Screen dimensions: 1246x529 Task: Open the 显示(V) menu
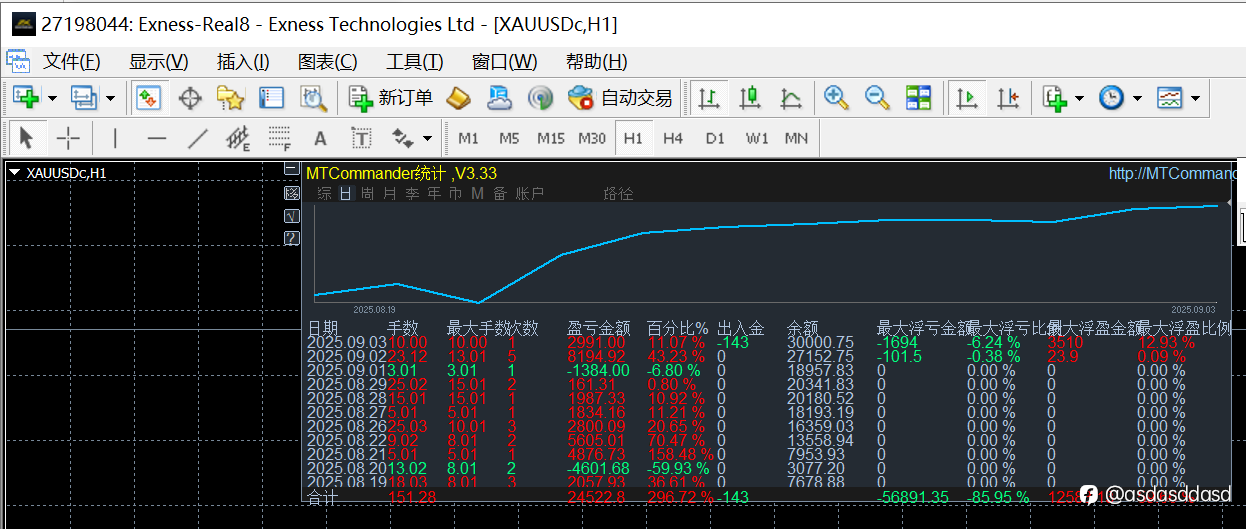158,61
